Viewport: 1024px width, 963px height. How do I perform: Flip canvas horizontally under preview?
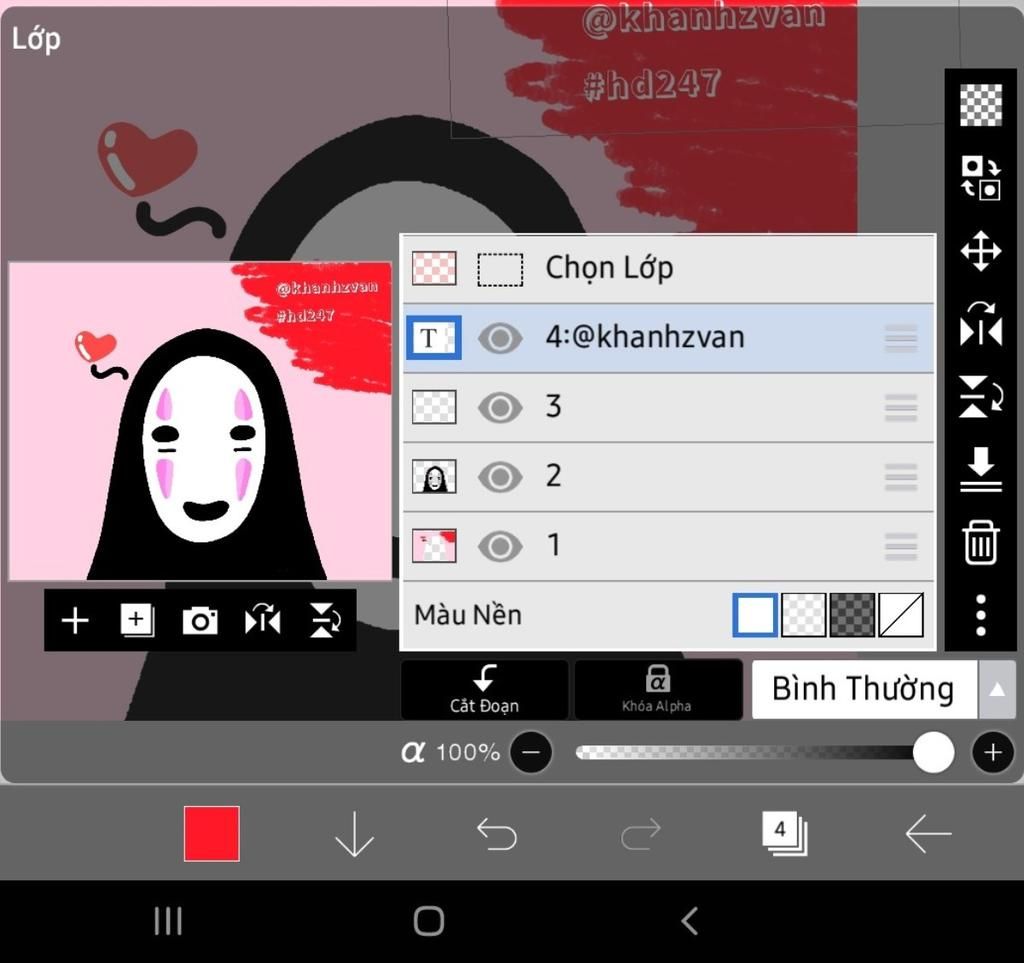tap(263, 620)
